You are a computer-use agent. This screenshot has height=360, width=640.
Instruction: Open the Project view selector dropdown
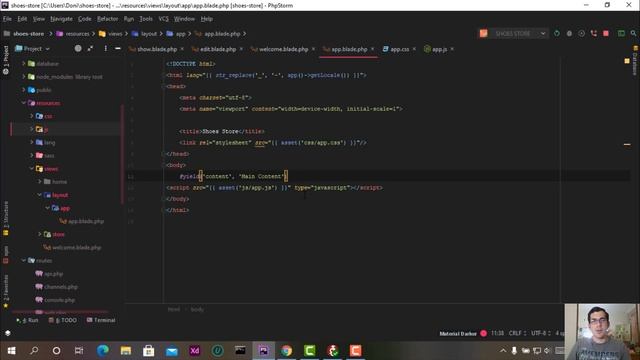click(33, 49)
